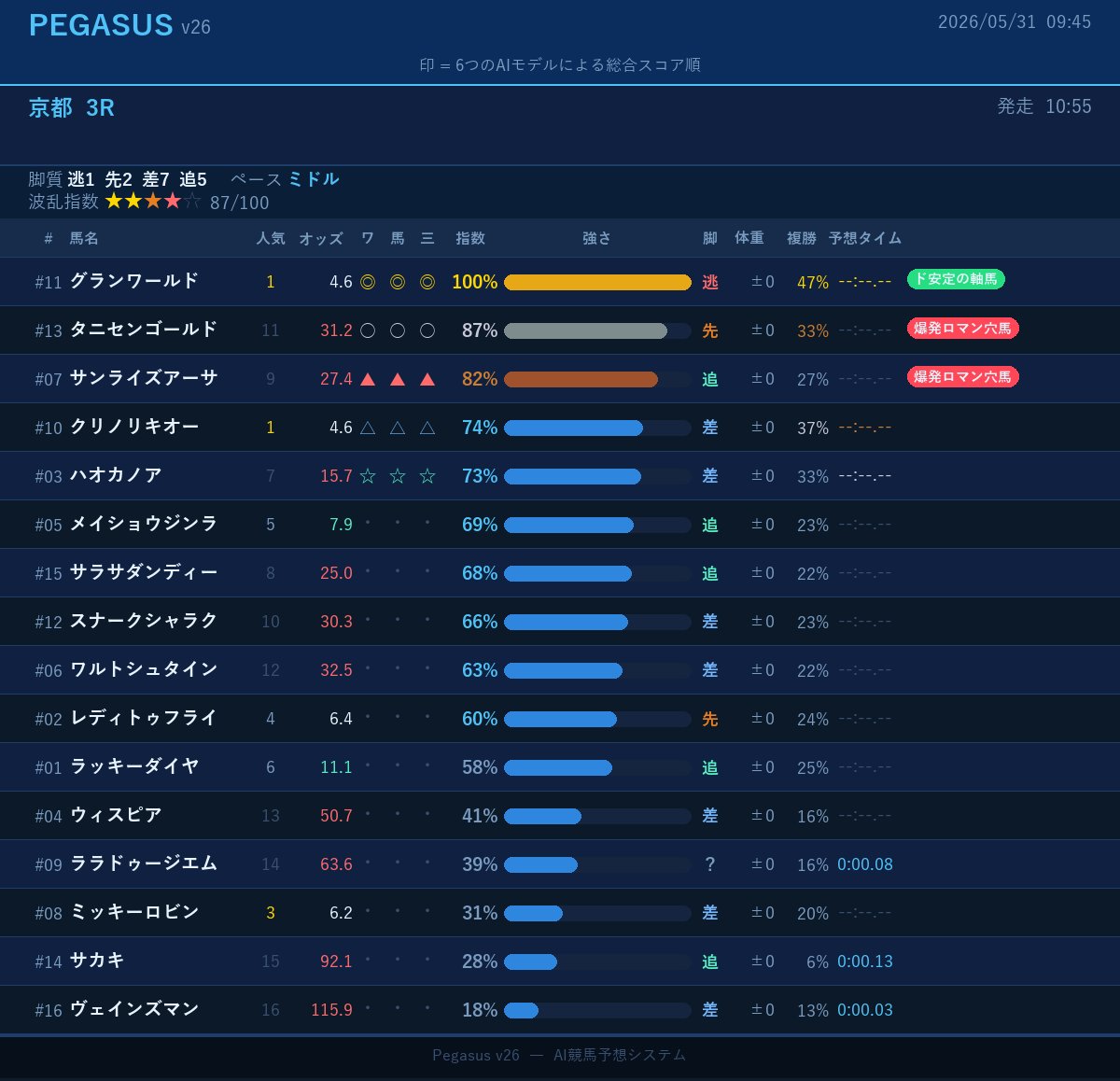Sort by the 指数 column header
This screenshot has width=1120, height=1081.
pos(470,239)
